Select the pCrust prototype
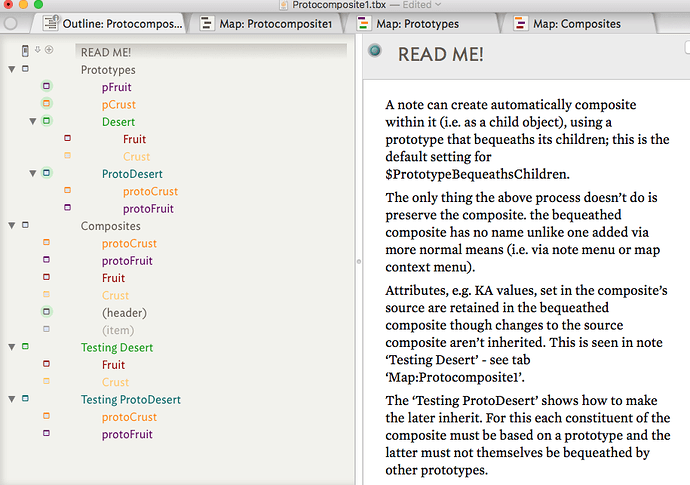690x485 pixels. tap(119, 105)
